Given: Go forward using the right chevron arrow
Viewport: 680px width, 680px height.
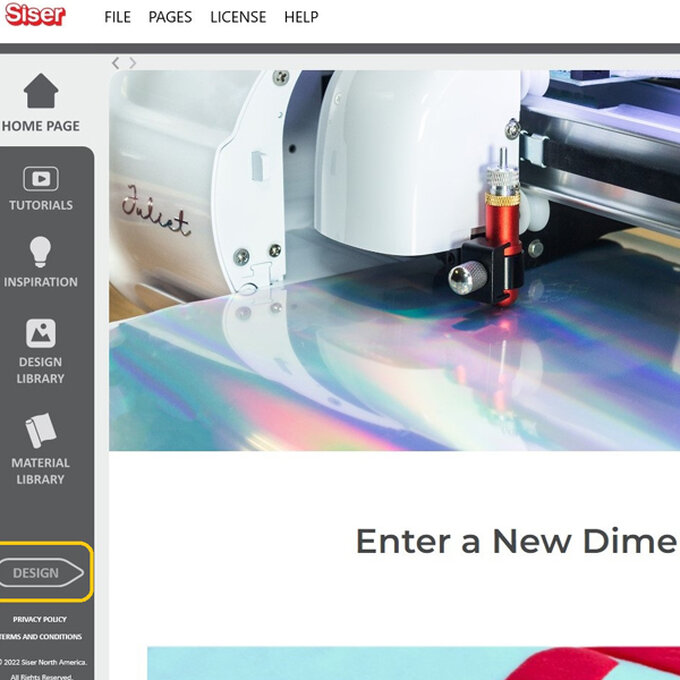Looking at the screenshot, I should click(133, 63).
